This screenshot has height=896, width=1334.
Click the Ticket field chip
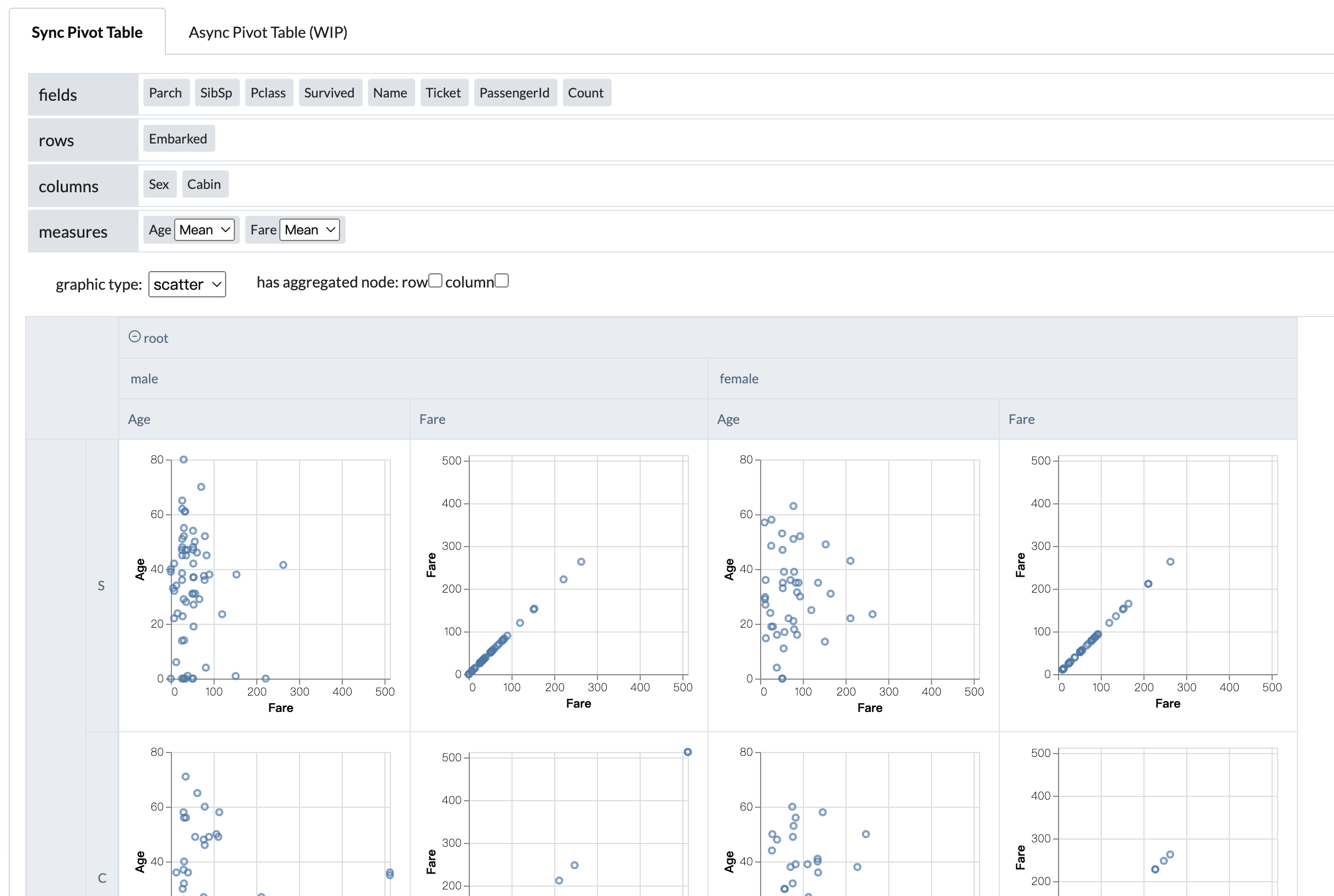pos(443,93)
